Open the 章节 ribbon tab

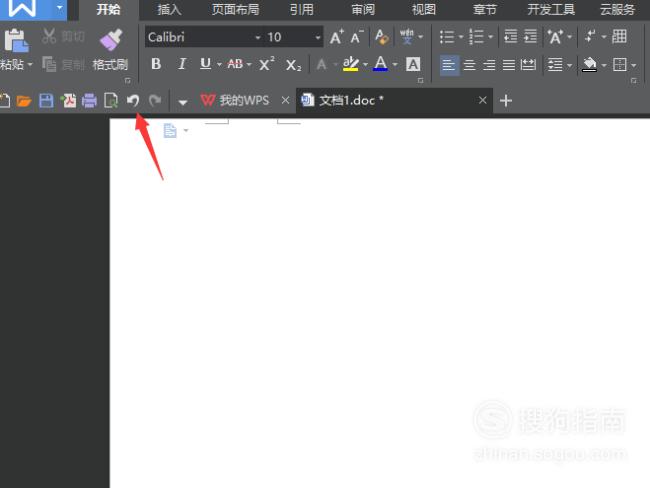485,10
